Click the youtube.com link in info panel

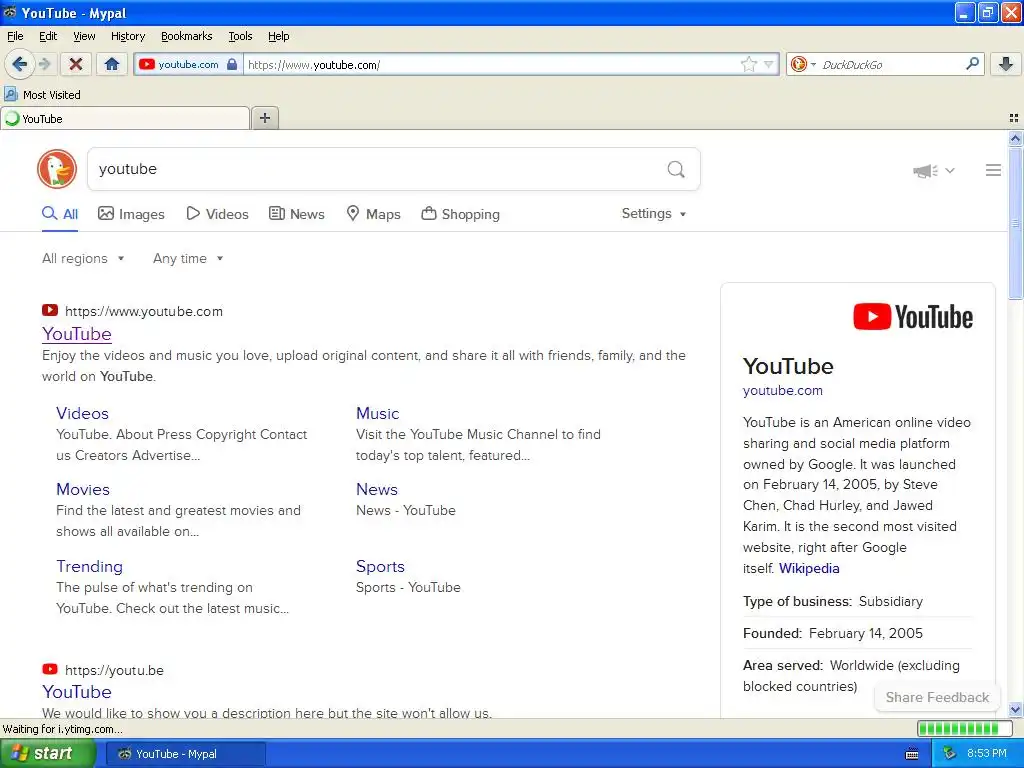tap(782, 391)
